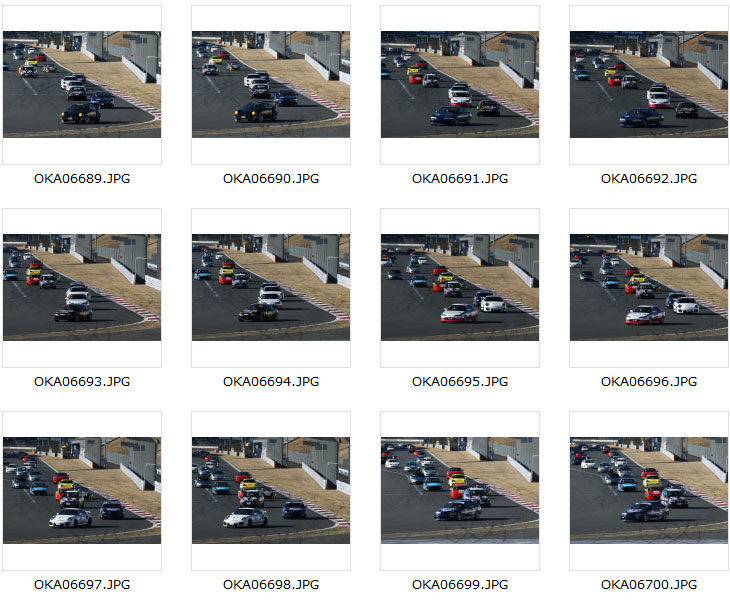Select the OKA06694.JPG image preview
This screenshot has width=730, height=610.
pos(271,287)
